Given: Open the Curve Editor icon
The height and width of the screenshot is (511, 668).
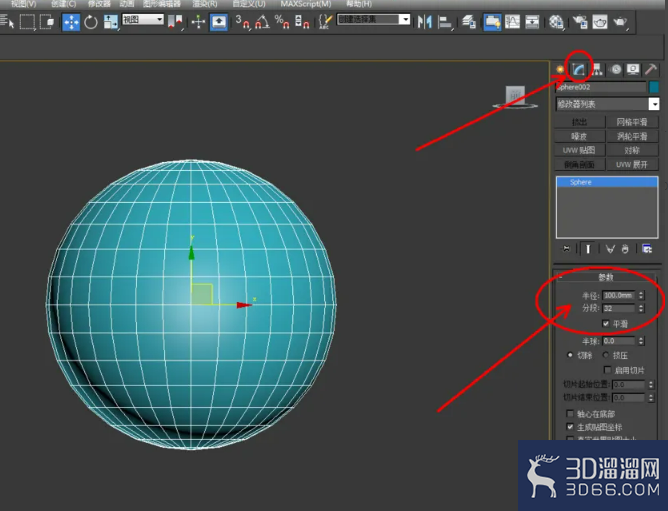Looking at the screenshot, I should 512,22.
